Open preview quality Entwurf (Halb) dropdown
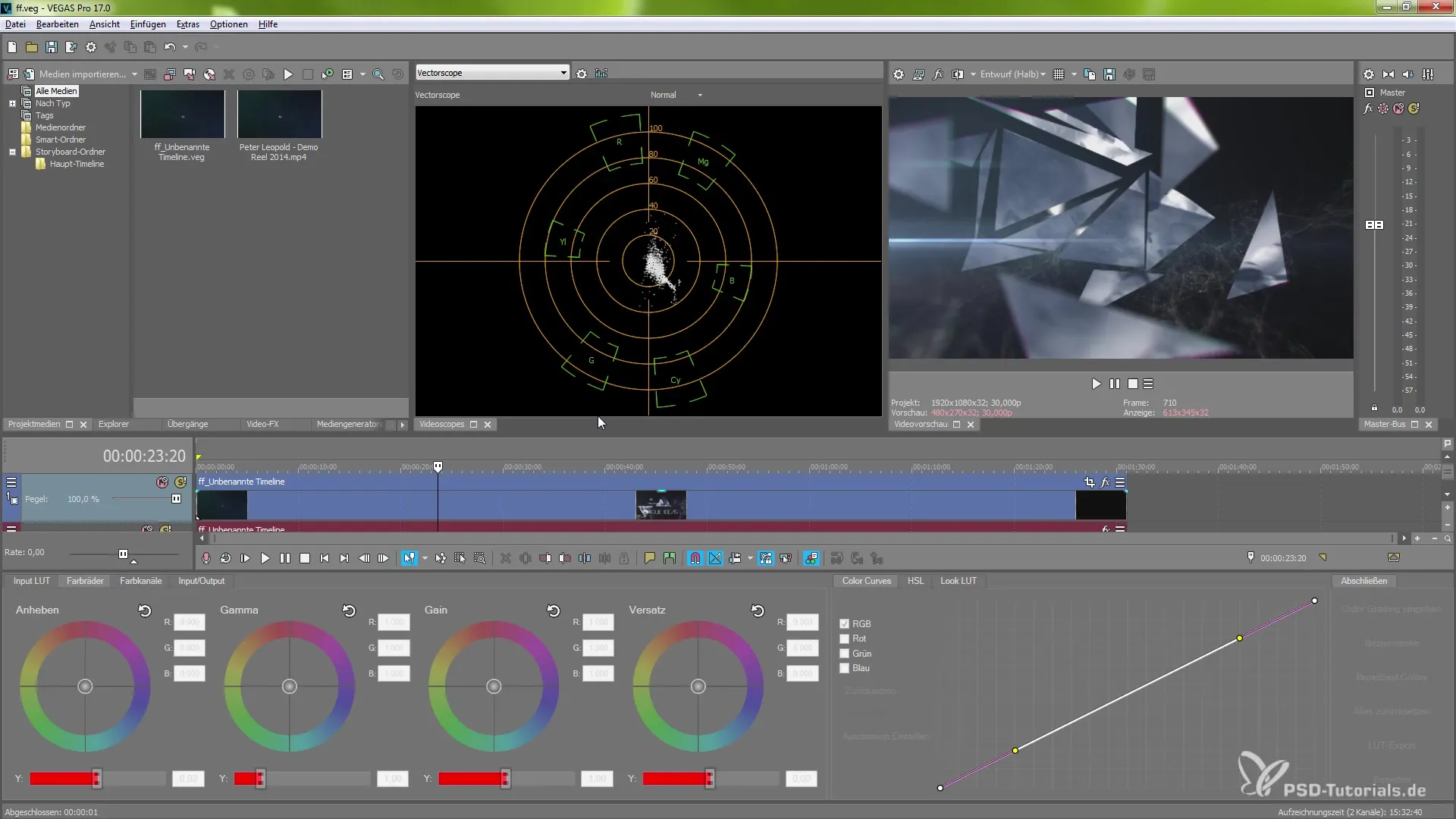Viewport: 1456px width, 819px height. (1013, 74)
